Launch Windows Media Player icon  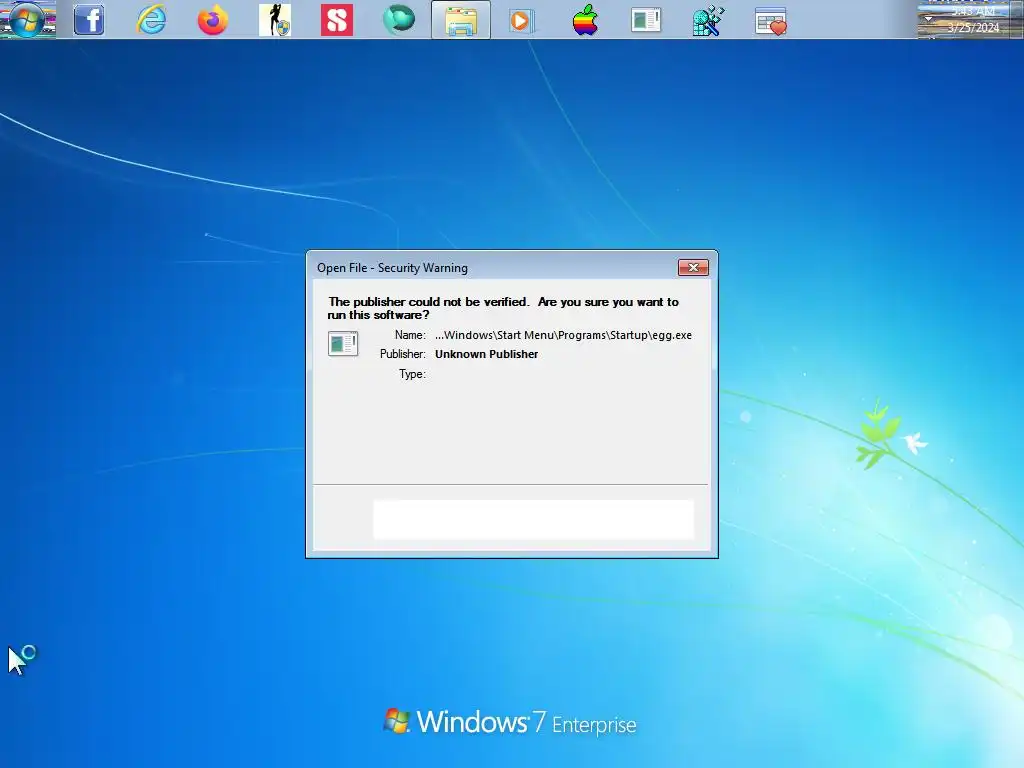[x=522, y=21]
